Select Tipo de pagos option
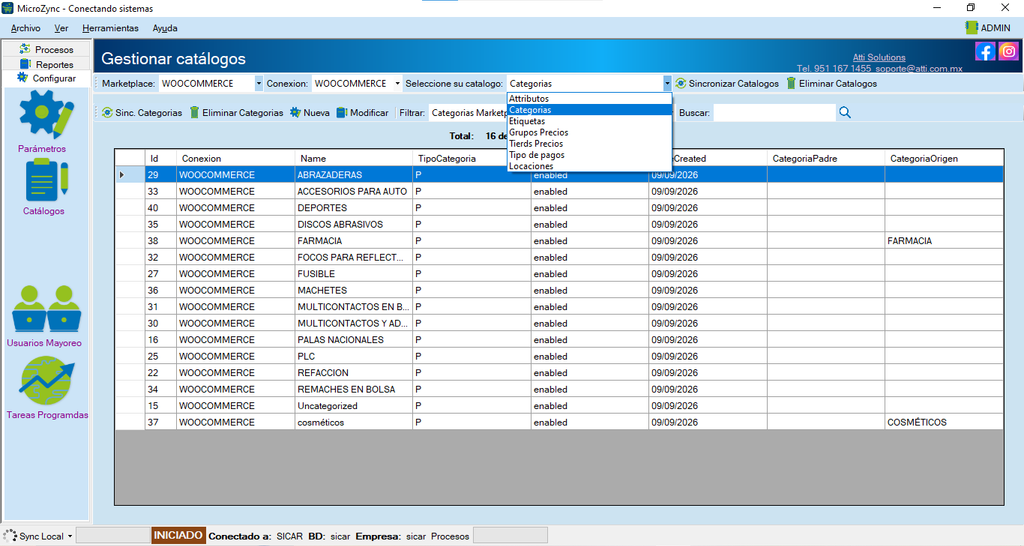Image resolution: width=1024 pixels, height=546 pixels. pos(589,155)
